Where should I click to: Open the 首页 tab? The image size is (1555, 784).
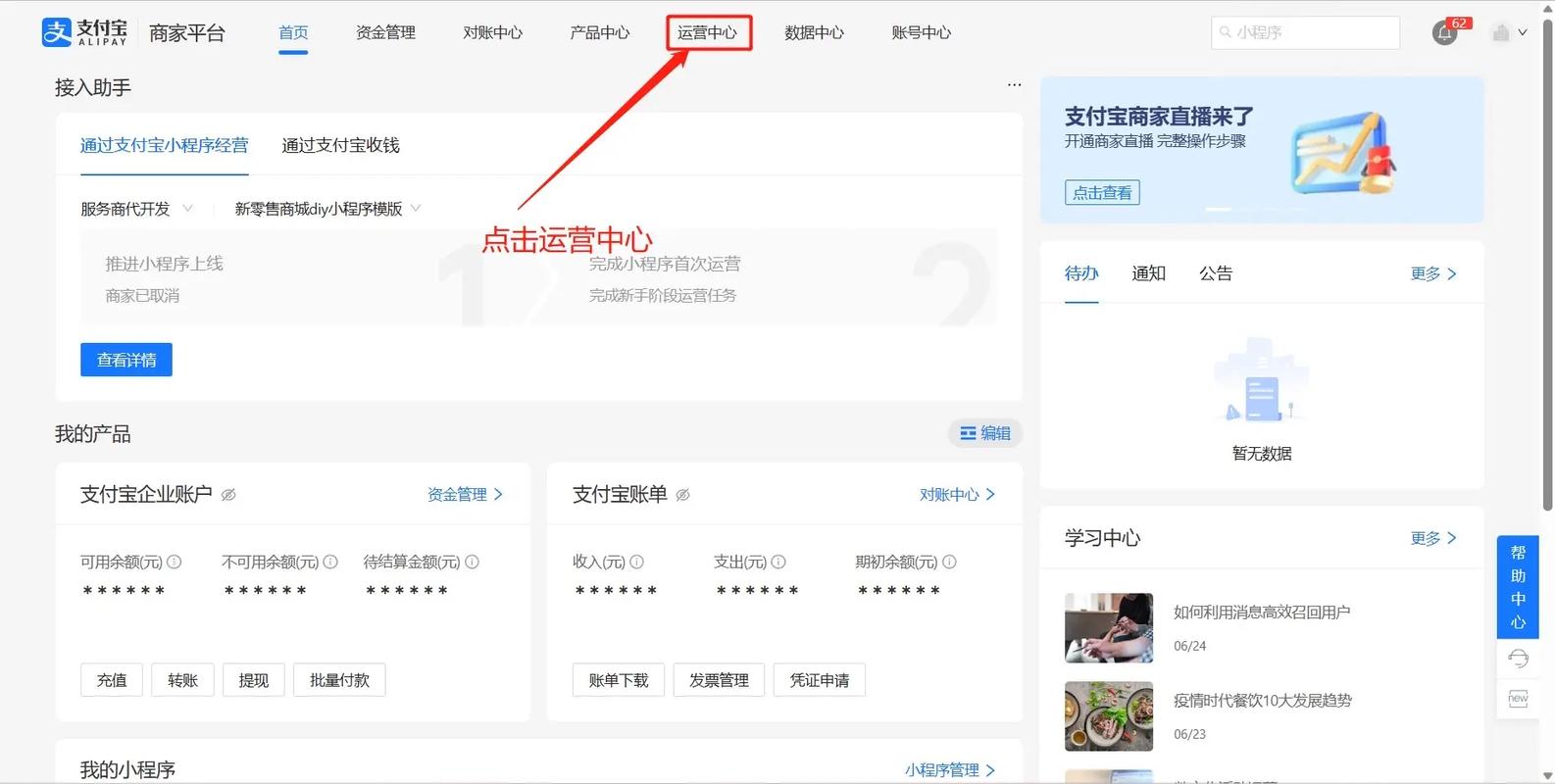pyautogui.click(x=293, y=32)
